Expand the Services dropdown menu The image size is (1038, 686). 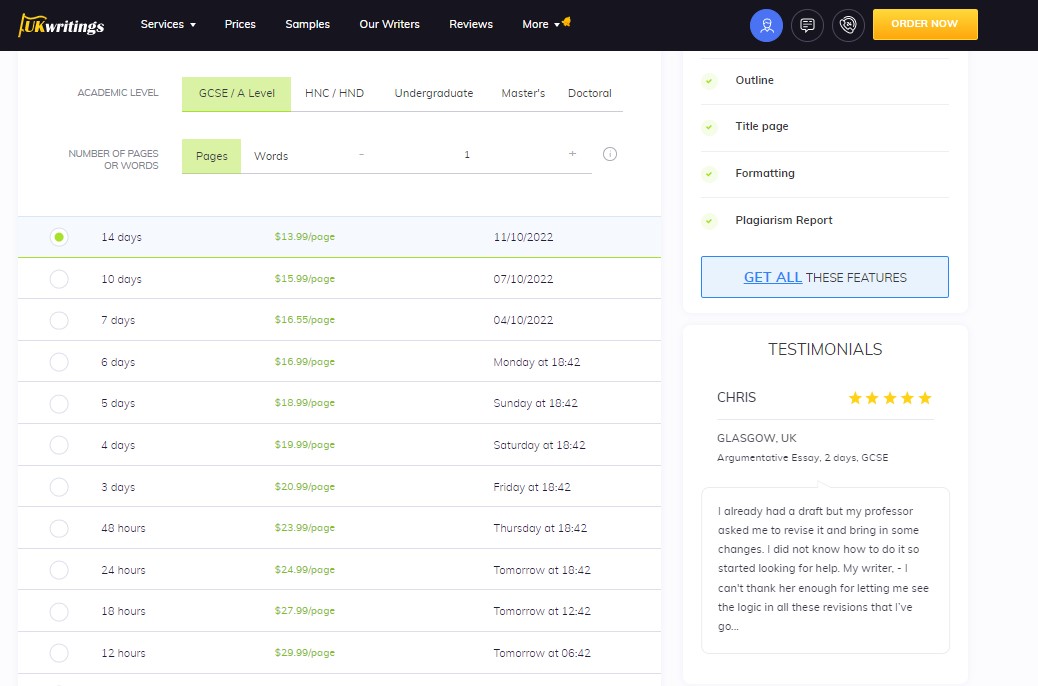[168, 24]
